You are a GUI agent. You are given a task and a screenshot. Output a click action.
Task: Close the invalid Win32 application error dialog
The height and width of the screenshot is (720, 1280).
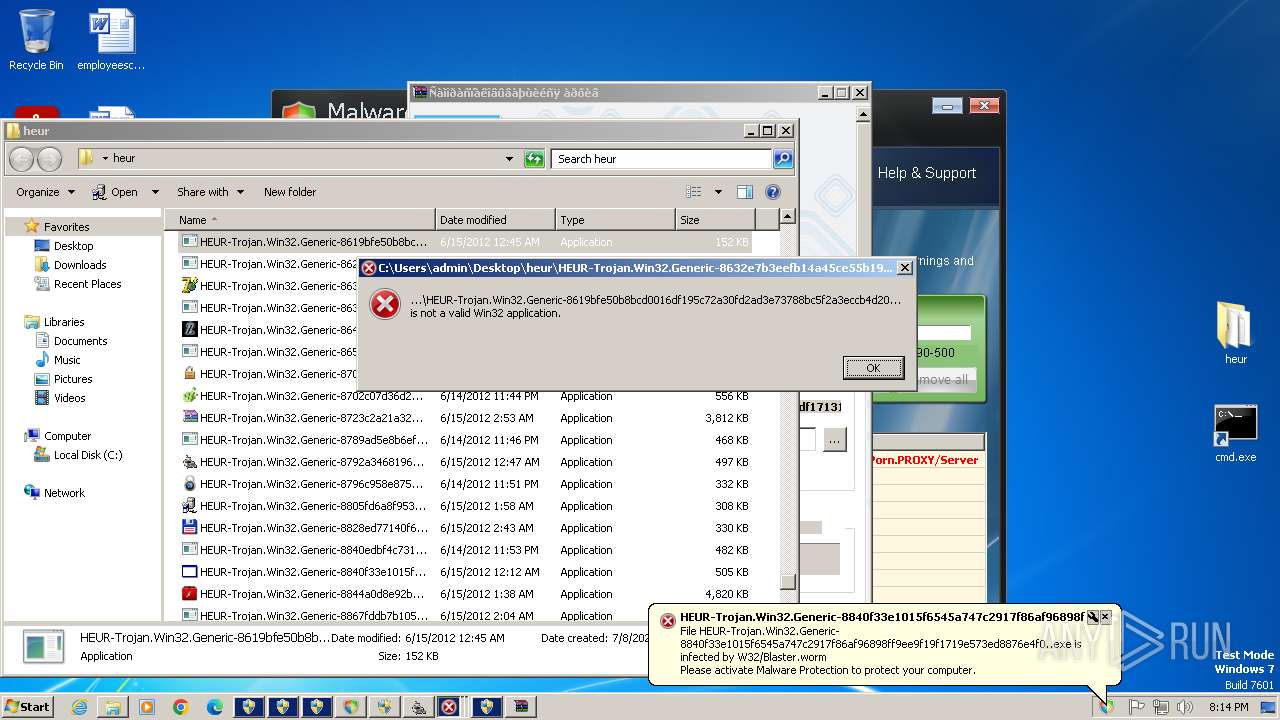(x=904, y=268)
